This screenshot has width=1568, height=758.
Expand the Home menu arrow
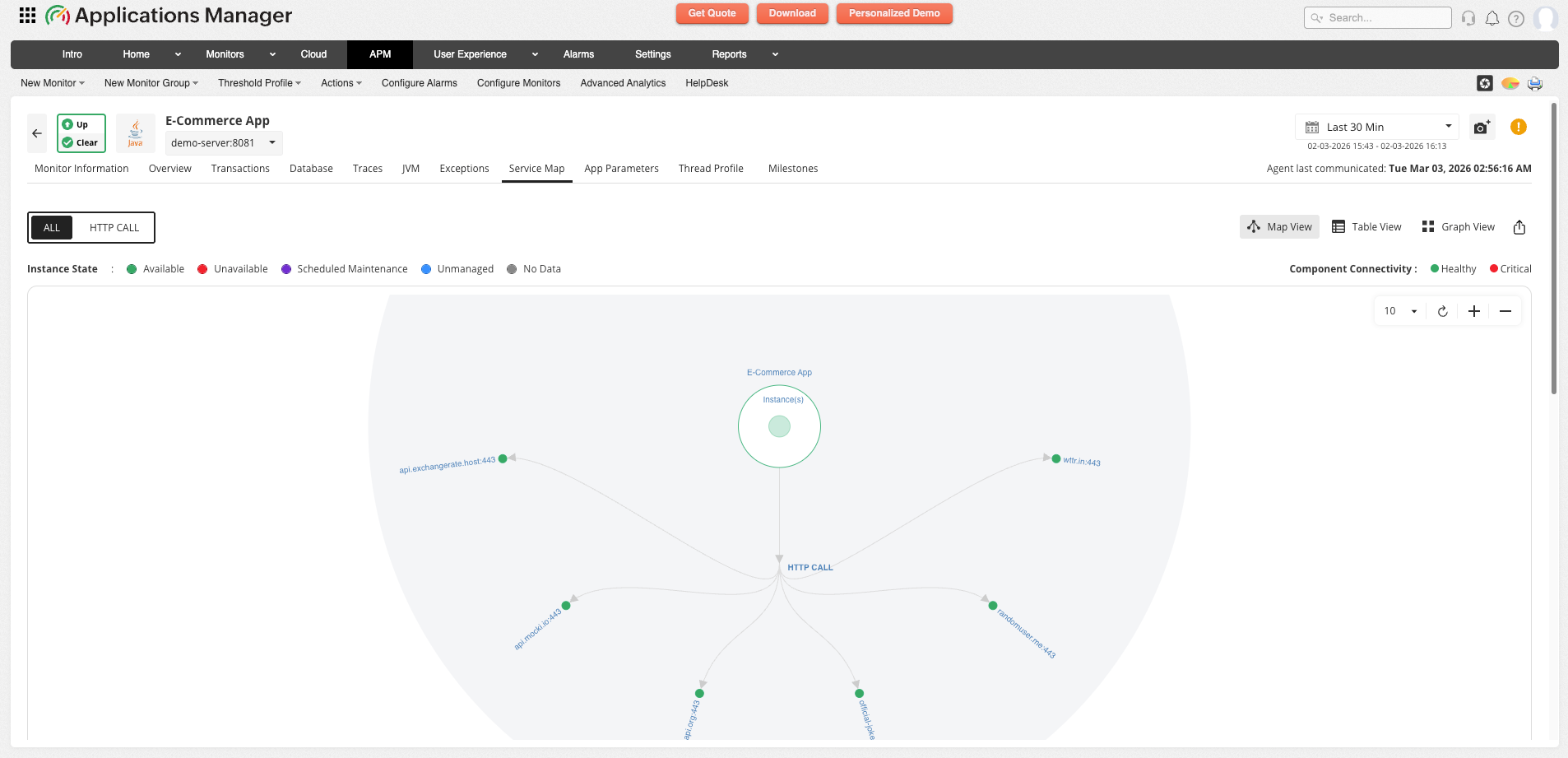[x=178, y=54]
